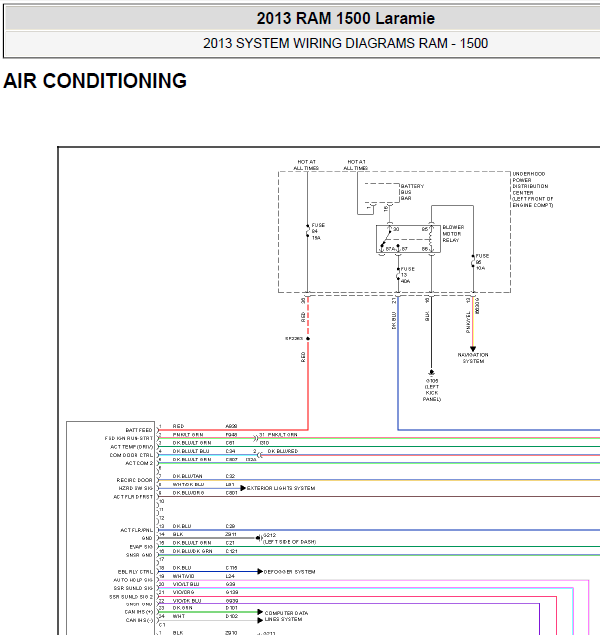Select the COMPUTER DATA LINES SYSTEM reference
Image resolution: width=600 pixels, height=635 pixels.
click(x=286, y=616)
